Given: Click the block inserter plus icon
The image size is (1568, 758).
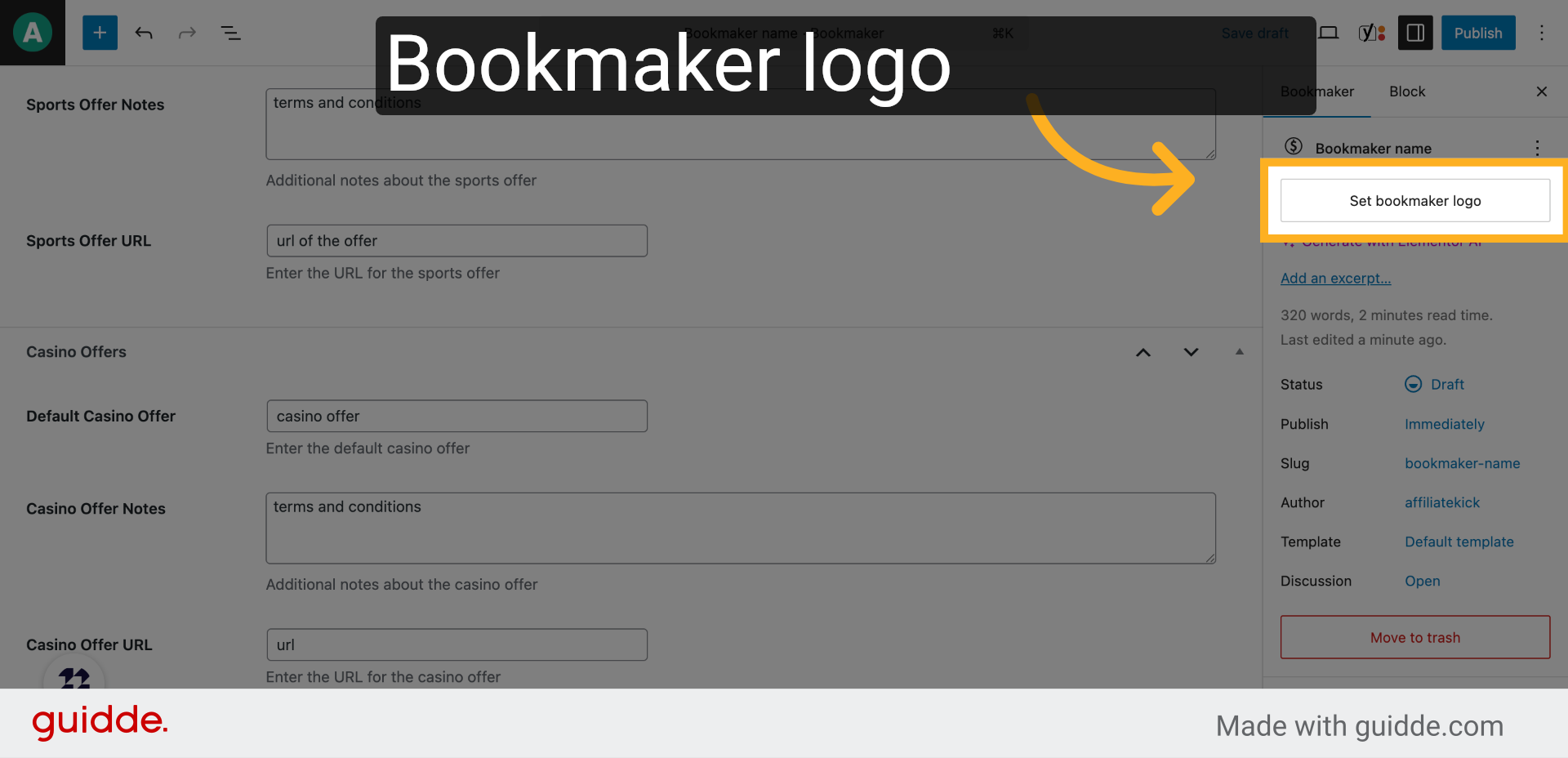Looking at the screenshot, I should 100,33.
